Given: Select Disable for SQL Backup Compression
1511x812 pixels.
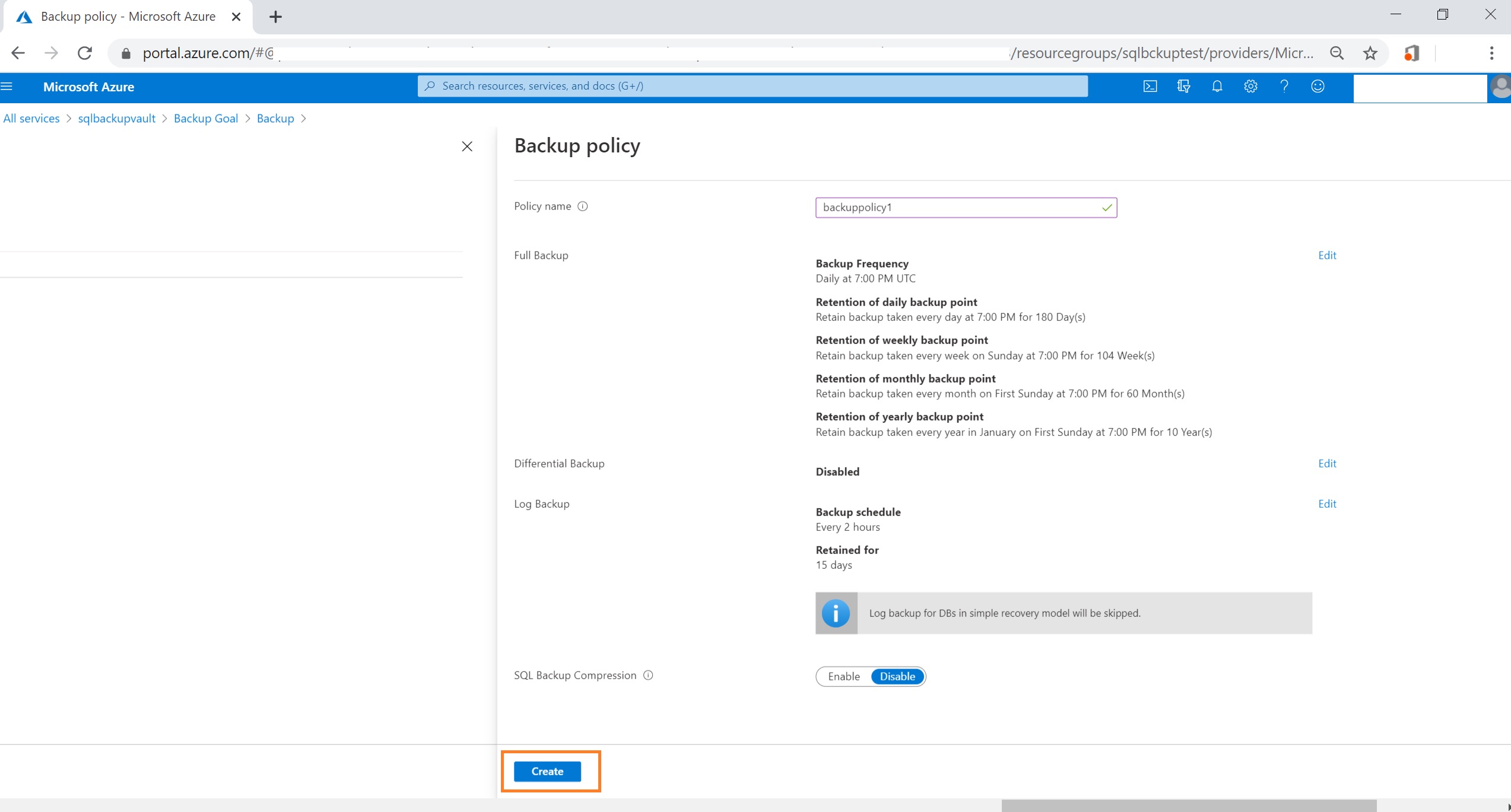Looking at the screenshot, I should [897, 676].
